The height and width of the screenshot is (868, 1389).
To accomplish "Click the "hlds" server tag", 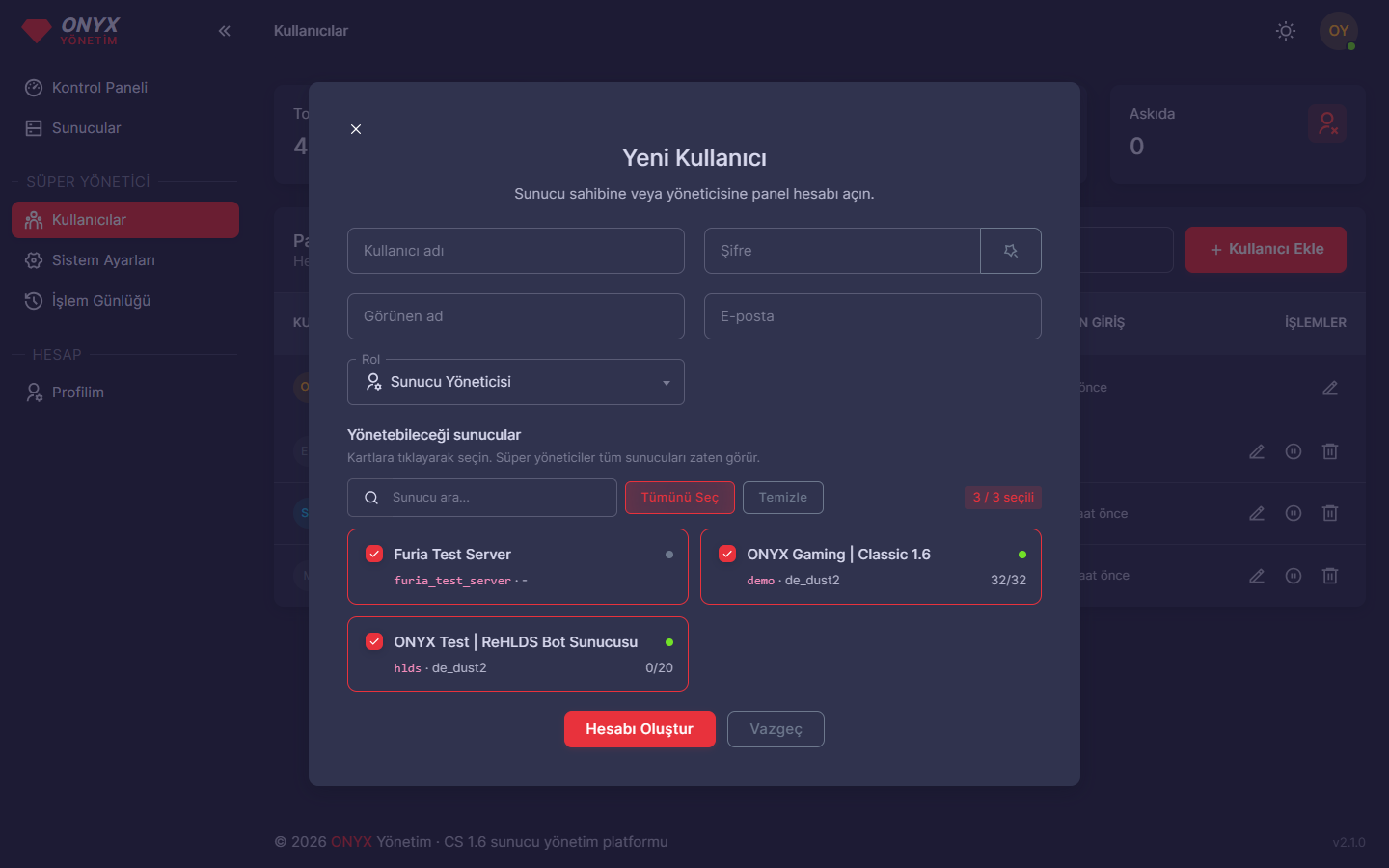I will 407,668.
